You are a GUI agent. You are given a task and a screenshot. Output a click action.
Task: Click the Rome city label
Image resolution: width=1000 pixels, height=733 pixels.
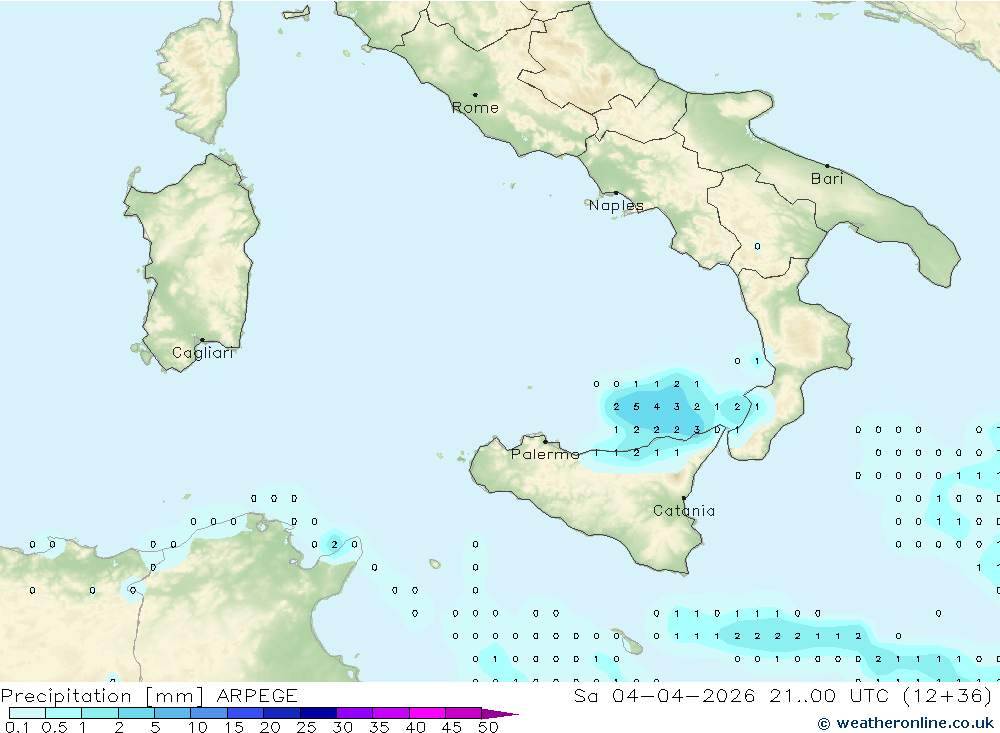[x=475, y=108]
